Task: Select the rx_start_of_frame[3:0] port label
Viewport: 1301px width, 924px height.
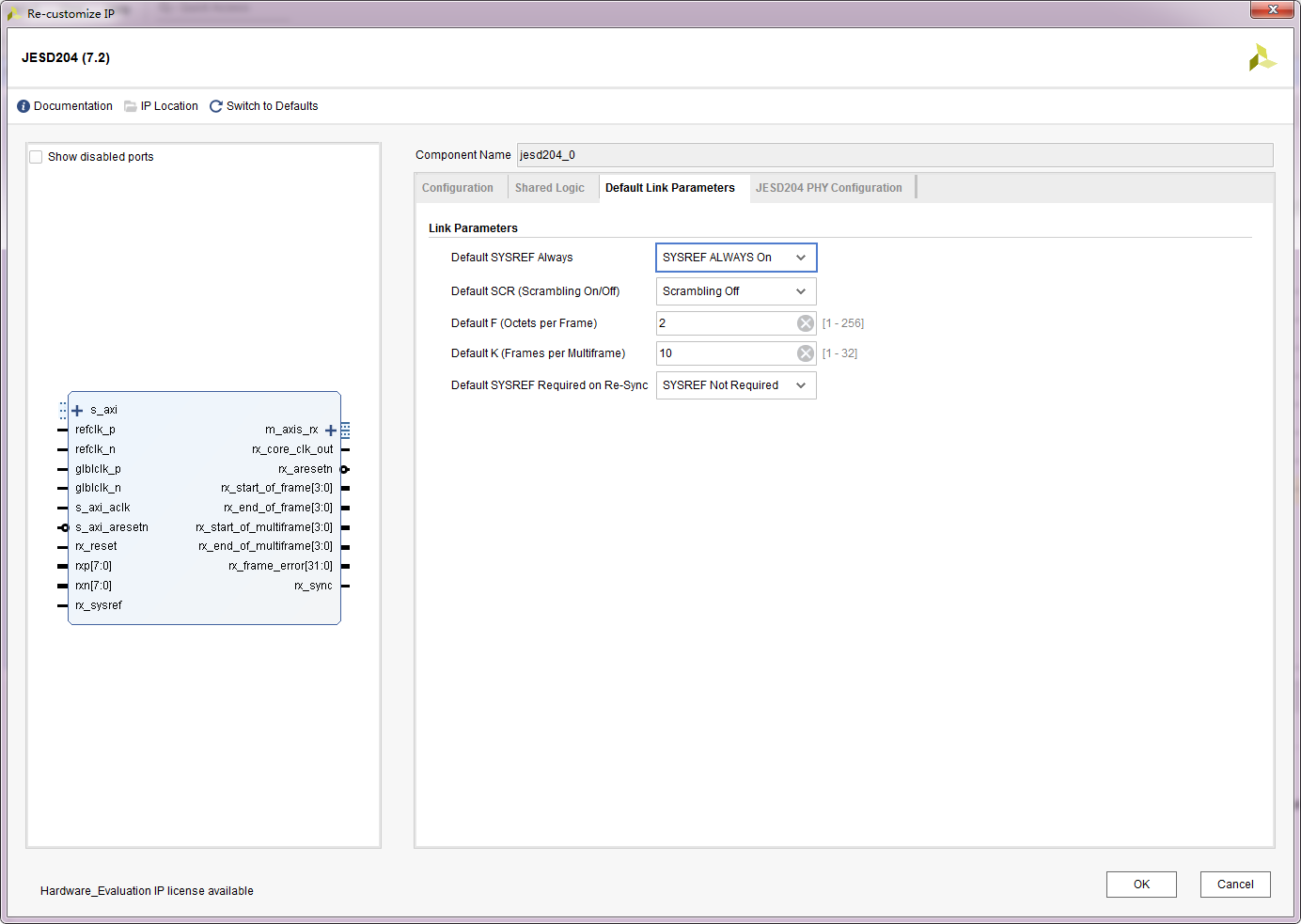Action: pyautogui.click(x=276, y=488)
